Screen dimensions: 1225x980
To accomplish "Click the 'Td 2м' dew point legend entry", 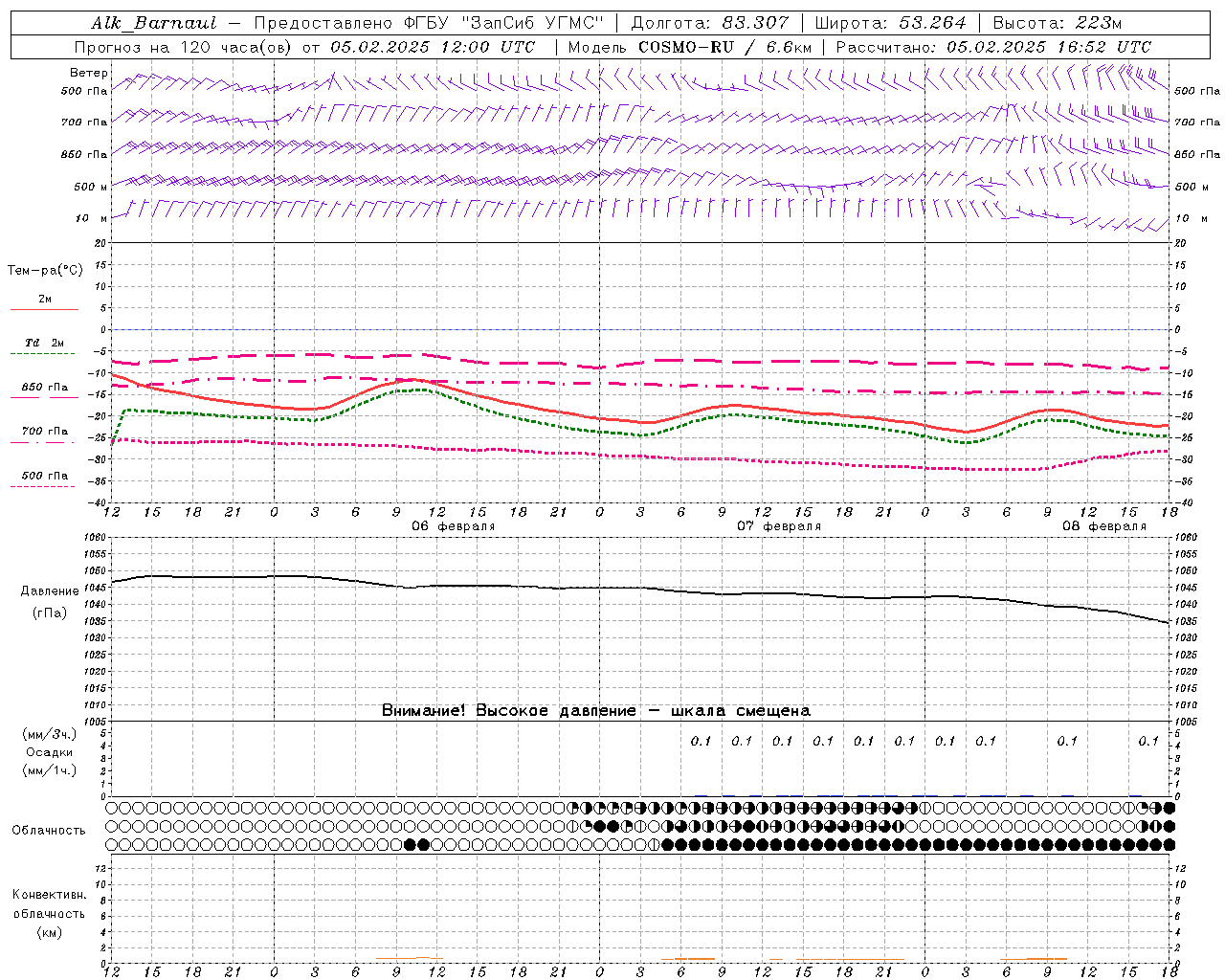I will (x=45, y=343).
